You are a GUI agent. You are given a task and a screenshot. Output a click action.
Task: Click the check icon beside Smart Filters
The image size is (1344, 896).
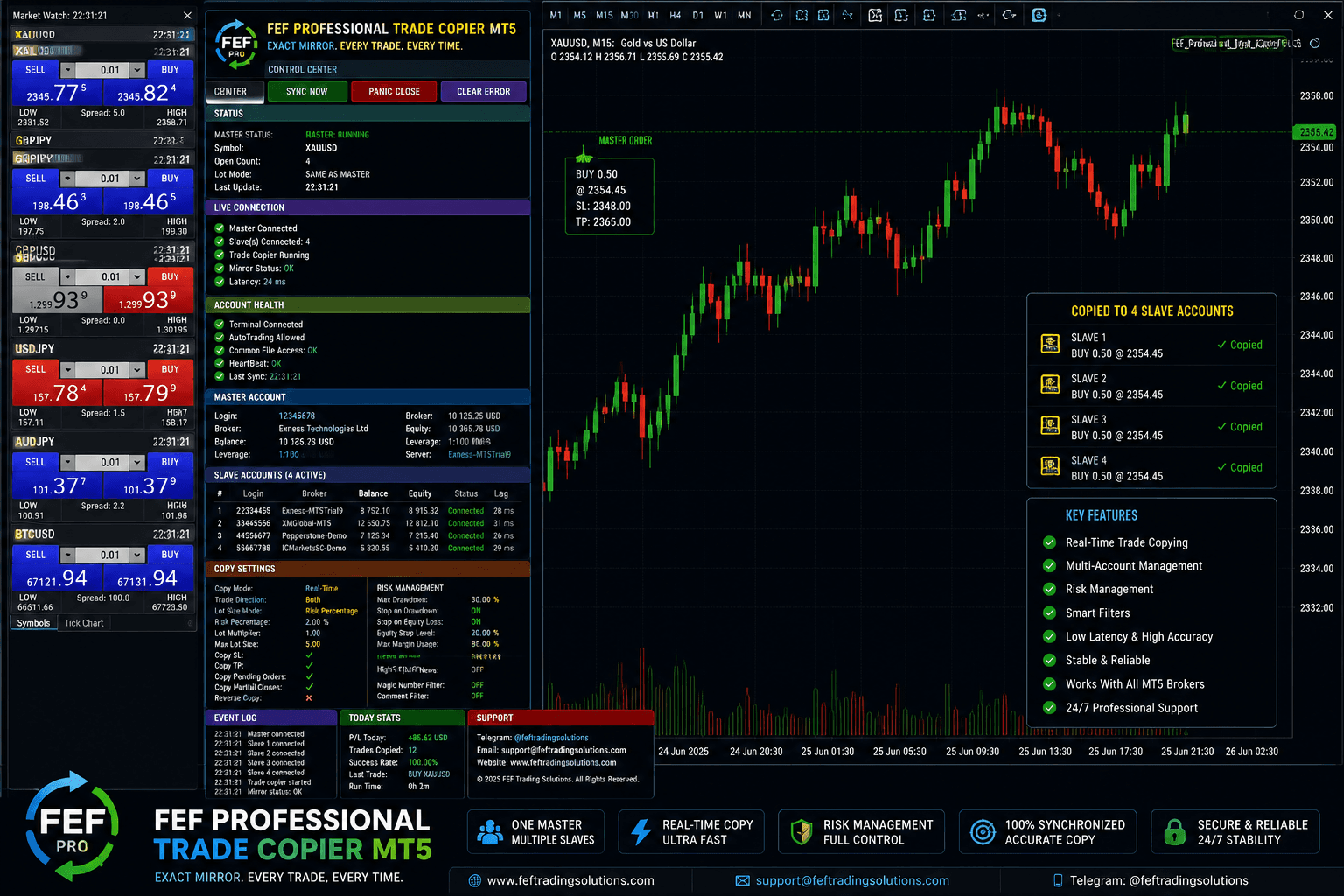1049,612
